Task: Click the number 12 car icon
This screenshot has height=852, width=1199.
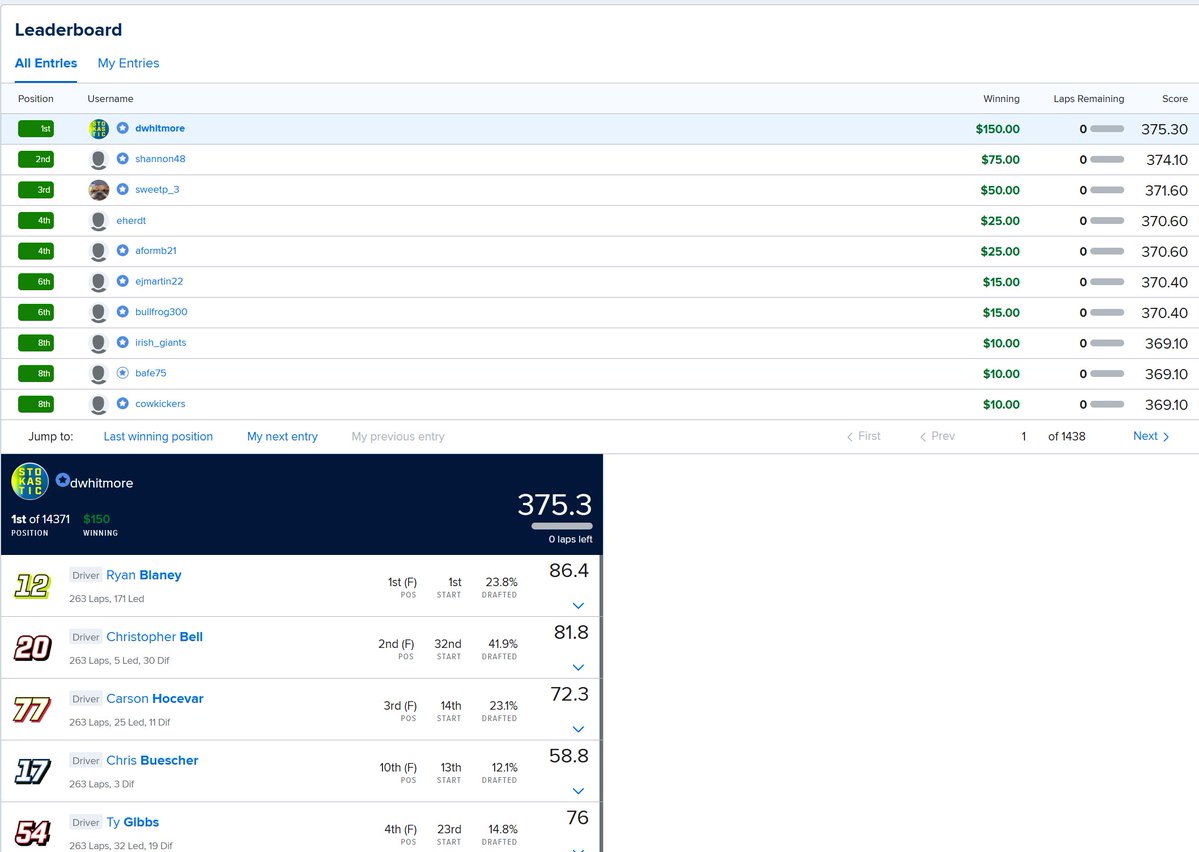Action: pyautogui.click(x=32, y=586)
